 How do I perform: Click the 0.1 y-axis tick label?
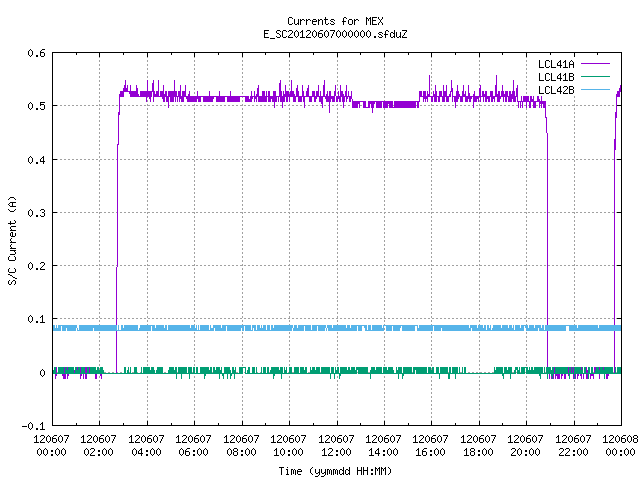pyautogui.click(x=36, y=319)
